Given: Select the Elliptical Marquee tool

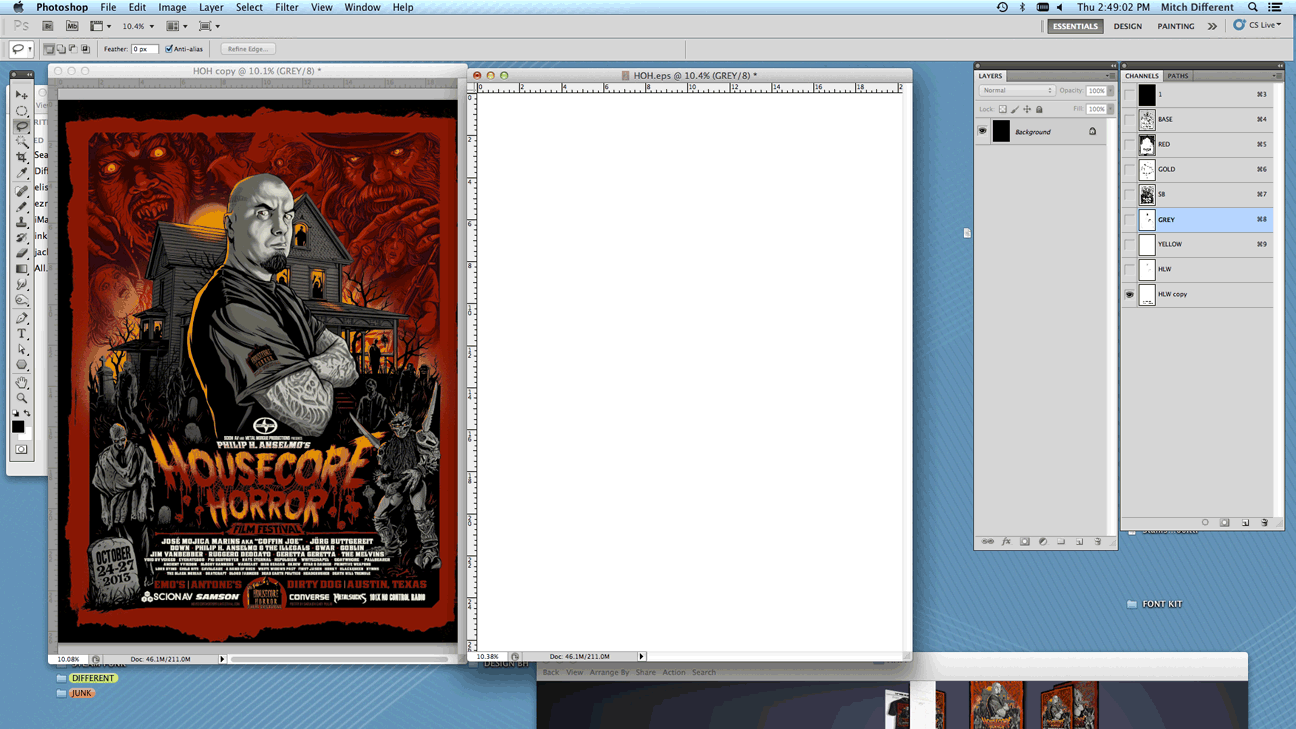Looking at the screenshot, I should [21, 111].
